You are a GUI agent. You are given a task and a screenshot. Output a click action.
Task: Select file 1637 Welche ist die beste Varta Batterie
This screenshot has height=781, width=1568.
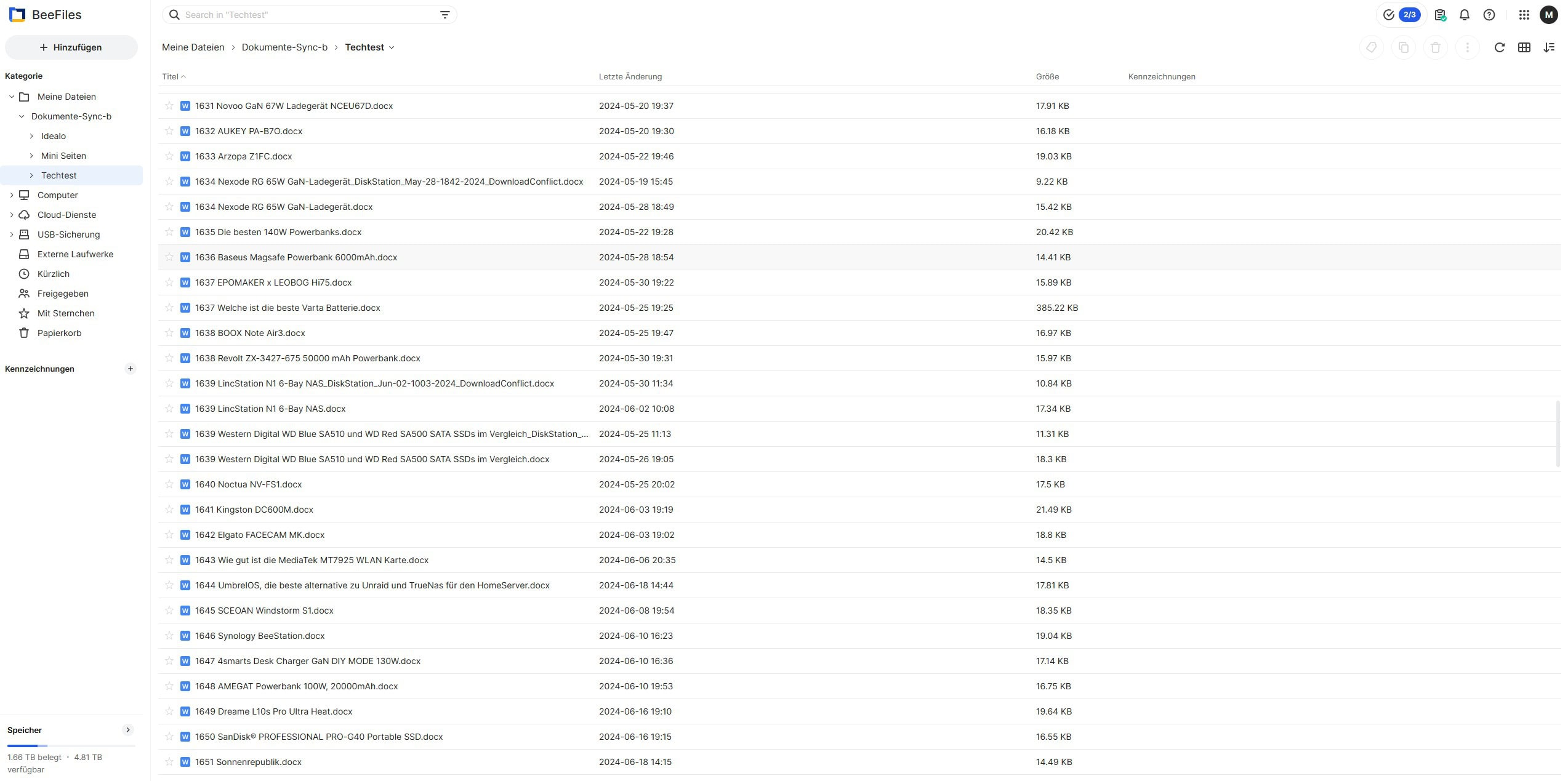click(859, 308)
